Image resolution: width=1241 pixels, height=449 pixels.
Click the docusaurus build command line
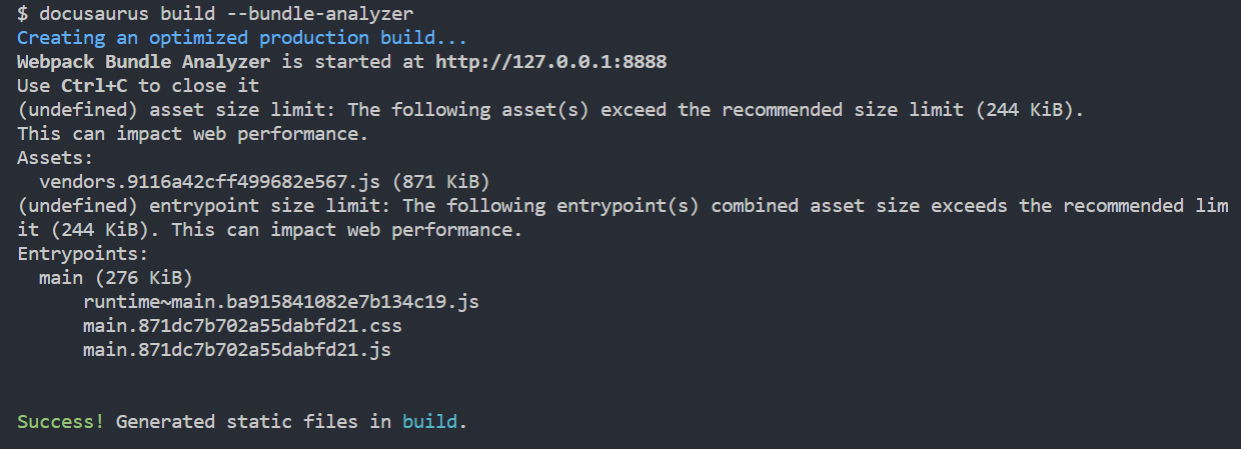click(x=215, y=14)
